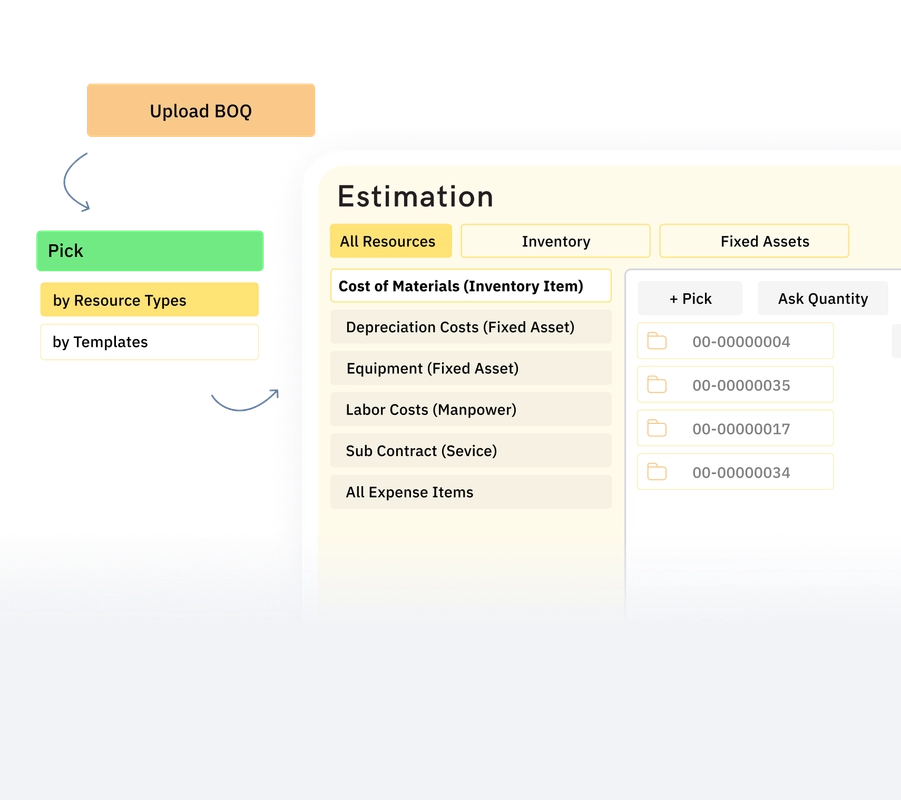Choose the 'by Resource Types' option
Viewport: 901px width, 800px height.
tap(148, 300)
